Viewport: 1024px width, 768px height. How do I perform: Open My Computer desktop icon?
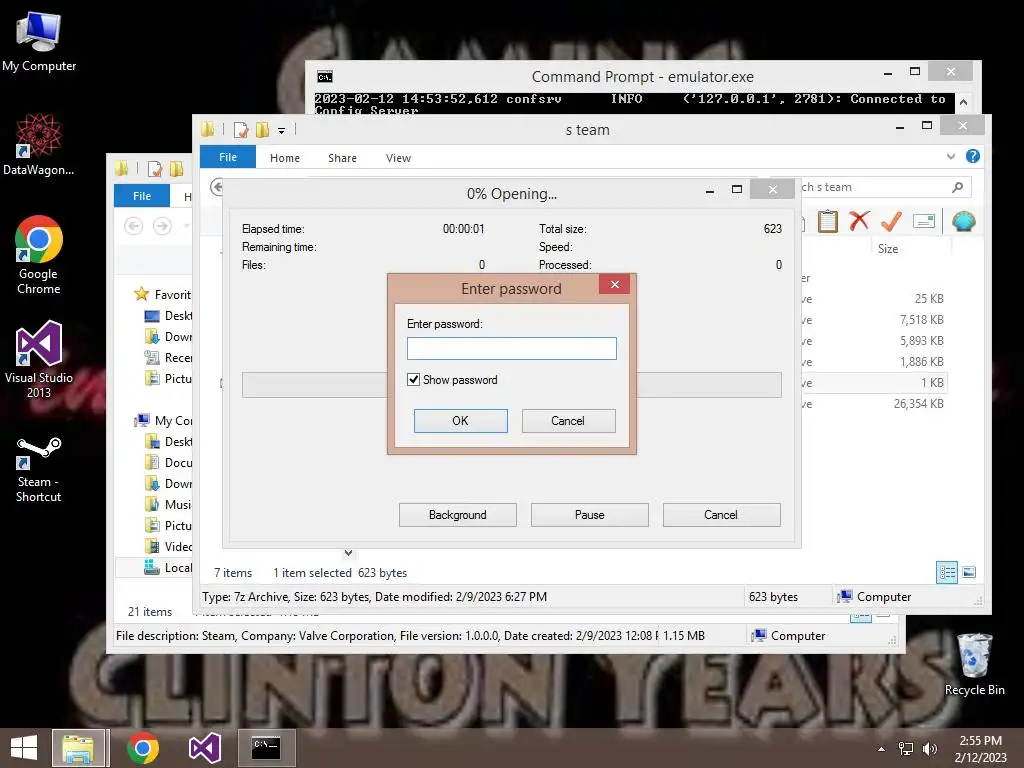pos(39,42)
